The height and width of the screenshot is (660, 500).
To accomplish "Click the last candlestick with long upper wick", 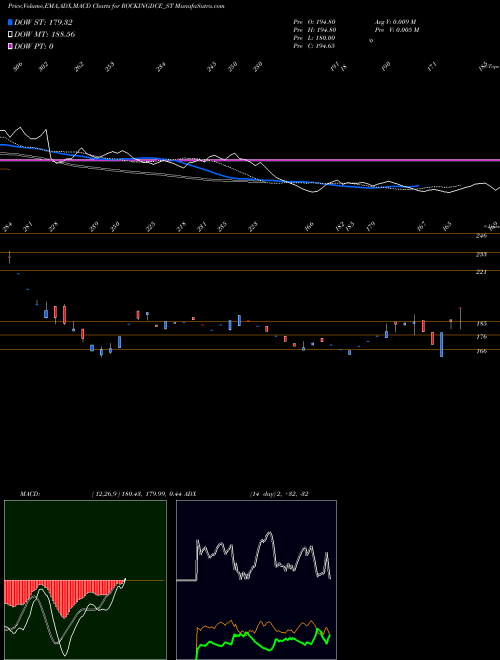I will (460, 318).
